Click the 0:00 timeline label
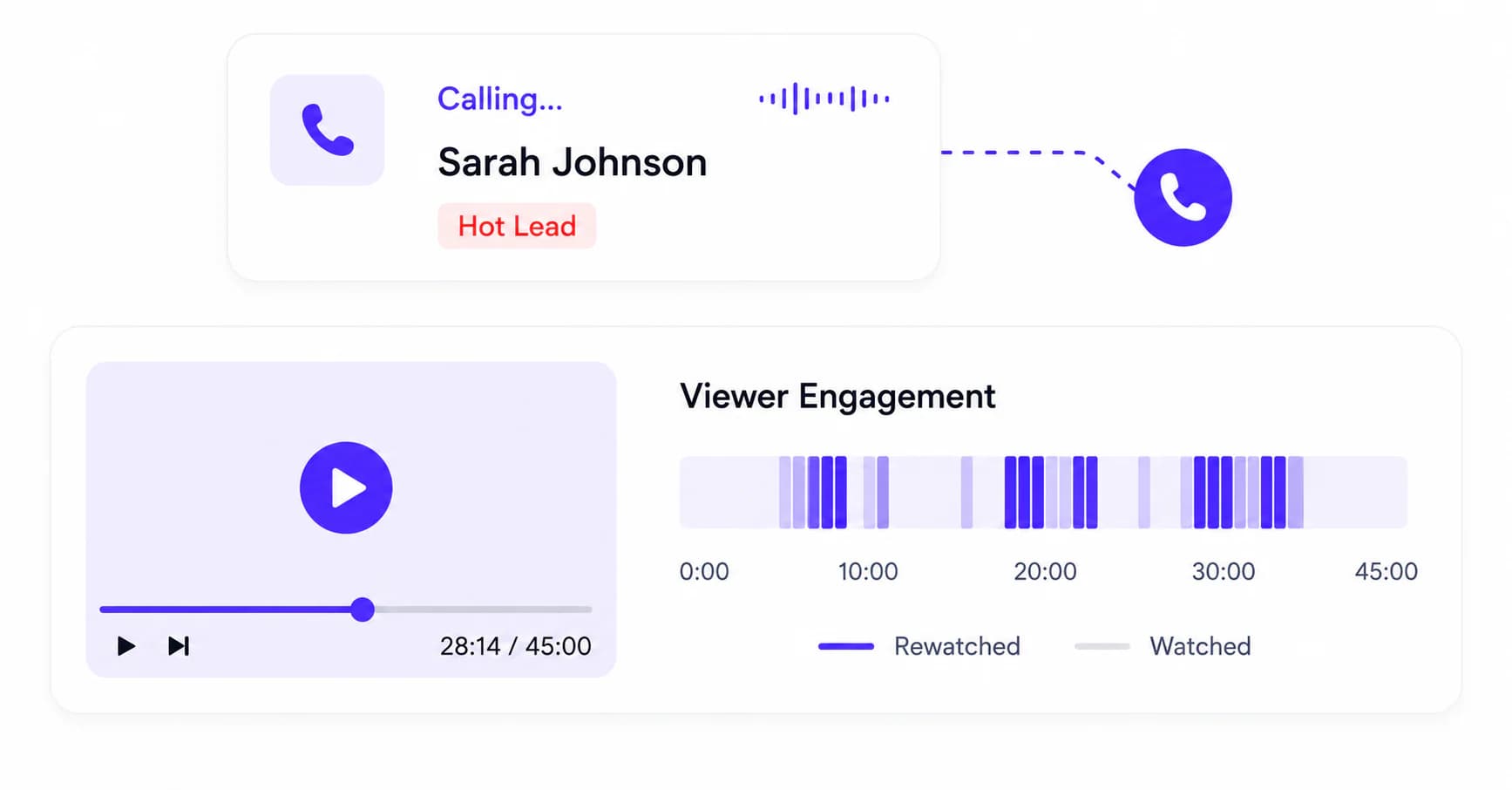Viewport: 1512px width, 790px height. [704, 572]
